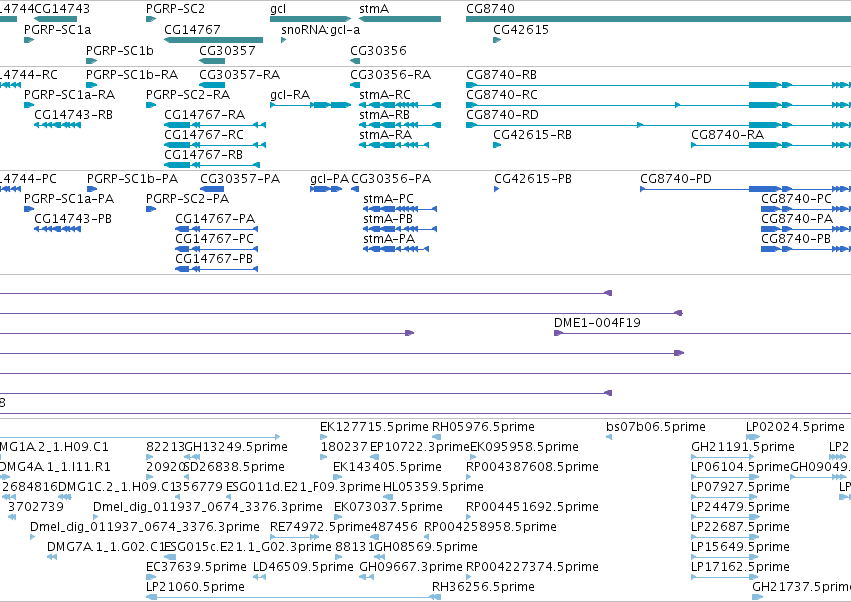Select the CG42615 gene label

pyautogui.click(x=521, y=29)
